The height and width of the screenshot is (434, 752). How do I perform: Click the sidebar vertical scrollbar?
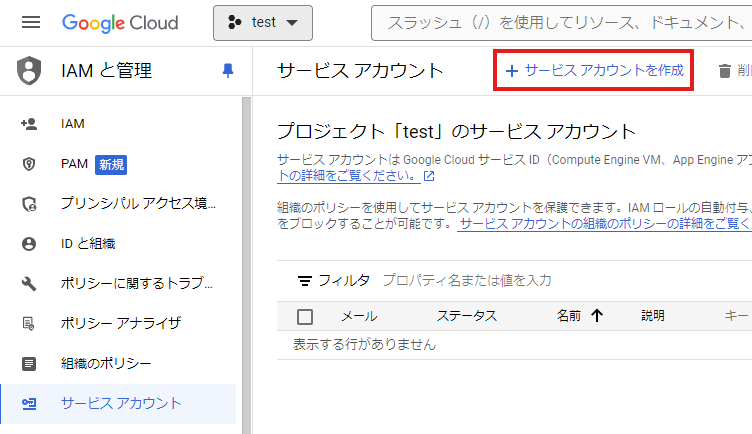[247, 265]
